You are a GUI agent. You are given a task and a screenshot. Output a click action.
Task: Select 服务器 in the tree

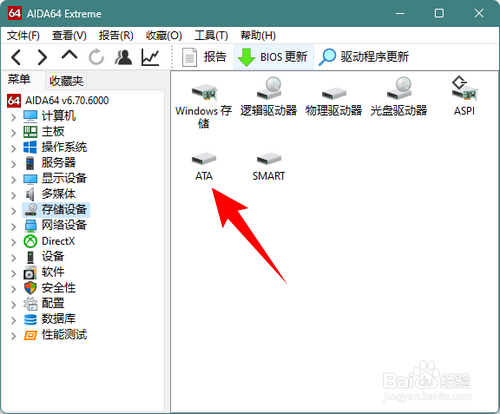(x=49, y=163)
